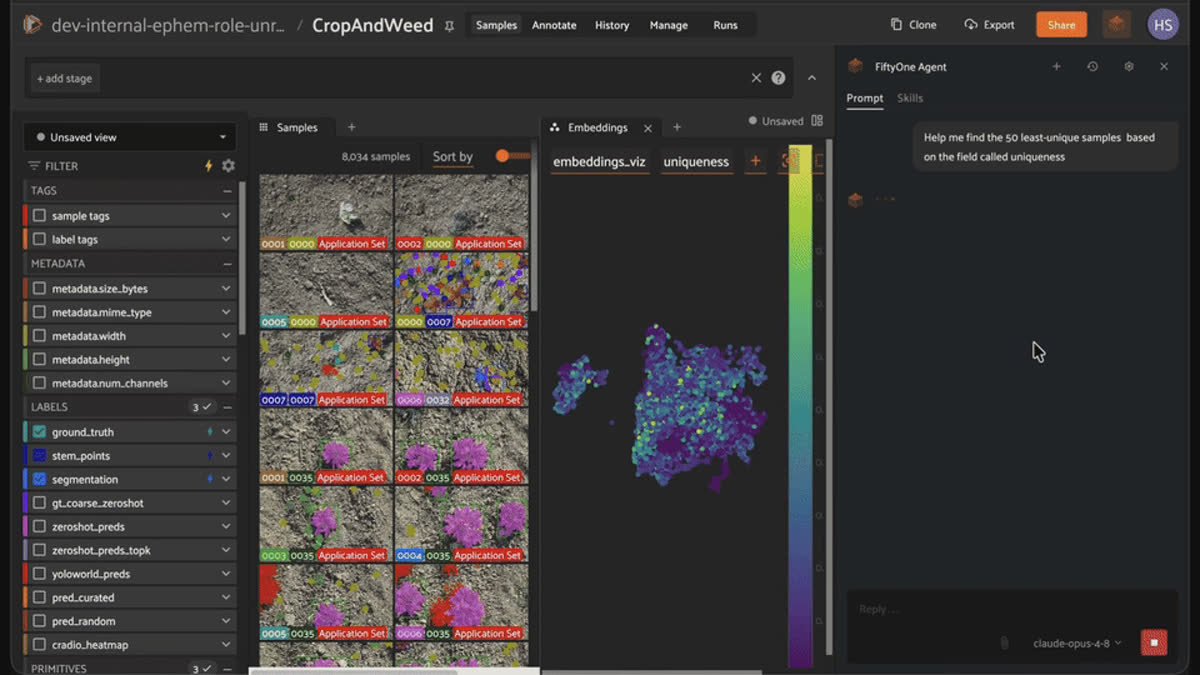This screenshot has width=1200, height=675.
Task: Collapse the LABELS section
Action: click(228, 408)
